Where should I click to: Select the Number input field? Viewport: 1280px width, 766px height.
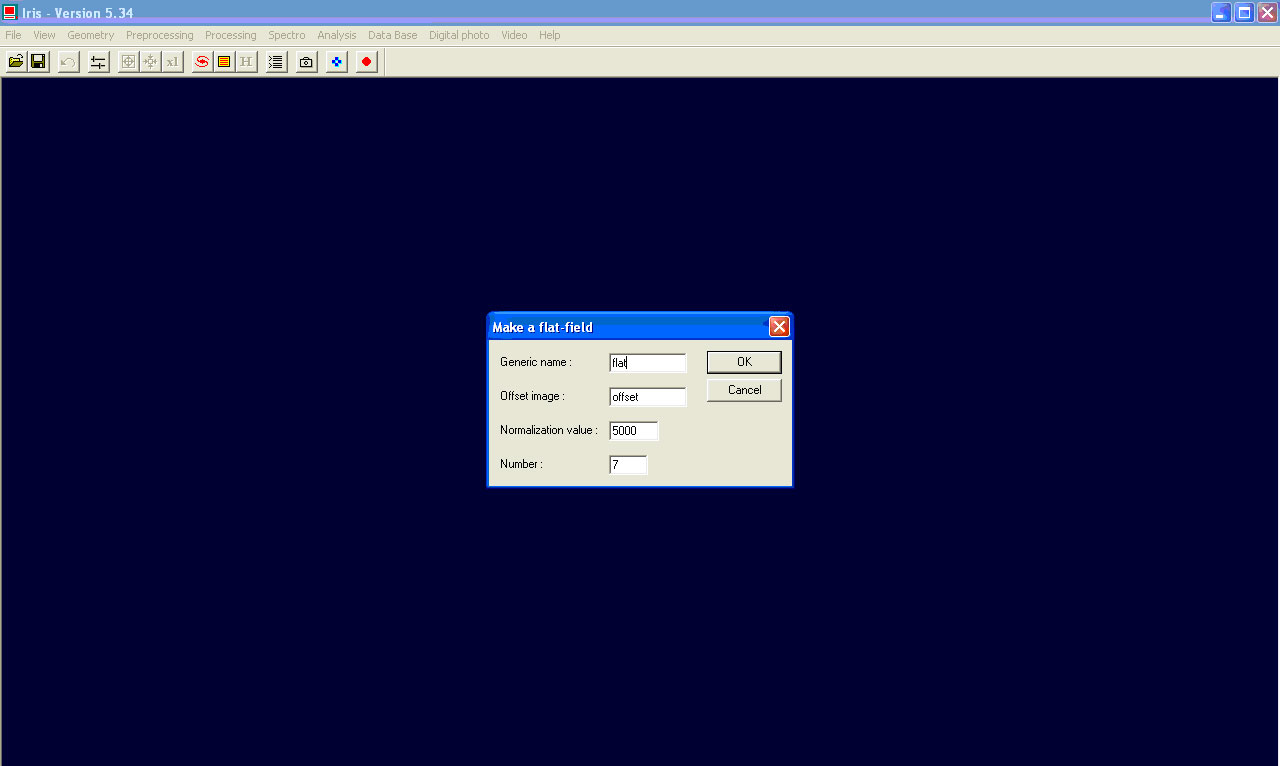click(x=628, y=465)
